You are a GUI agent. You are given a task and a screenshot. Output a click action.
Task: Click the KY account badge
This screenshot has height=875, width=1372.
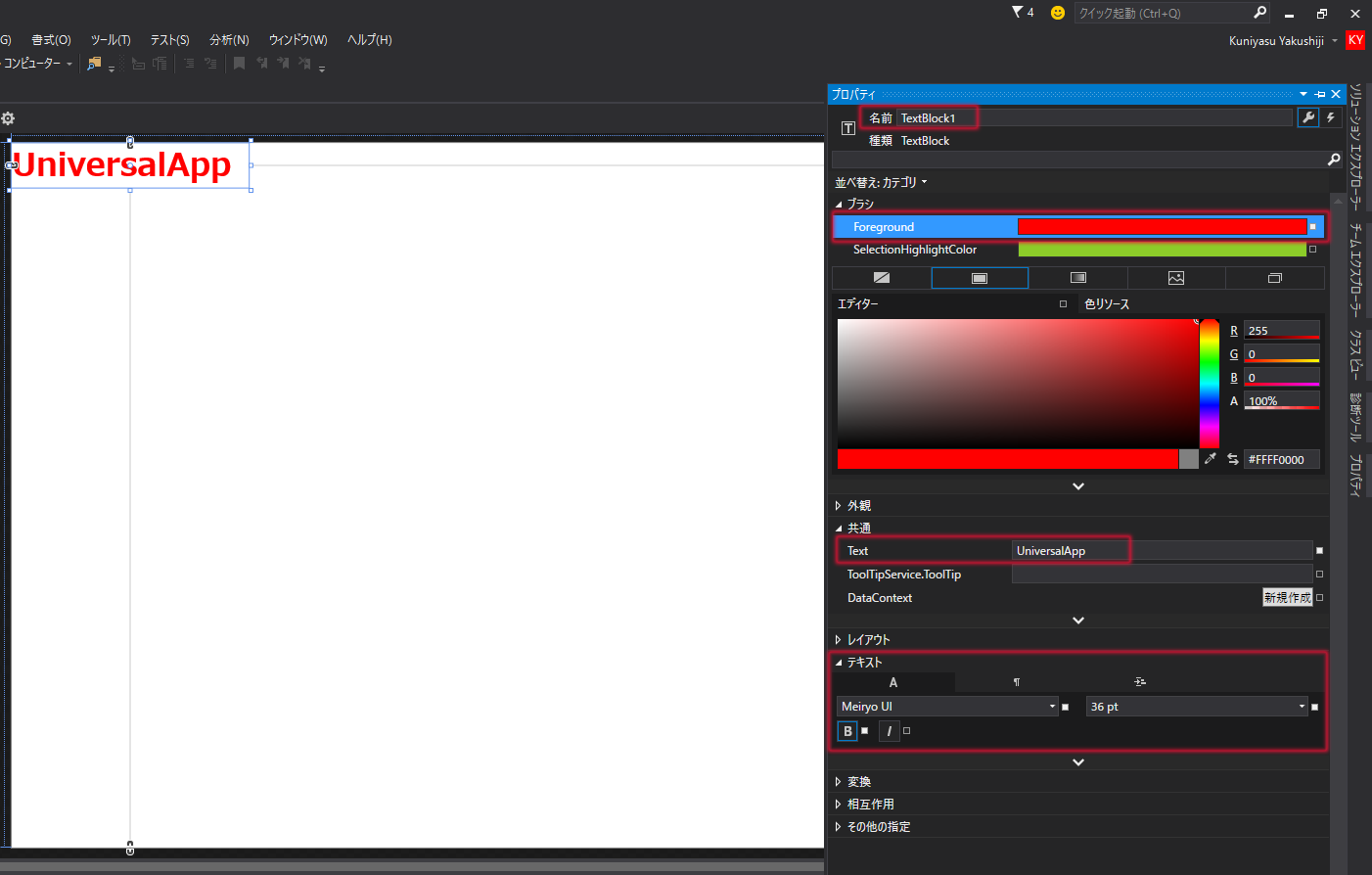pyautogui.click(x=1355, y=40)
